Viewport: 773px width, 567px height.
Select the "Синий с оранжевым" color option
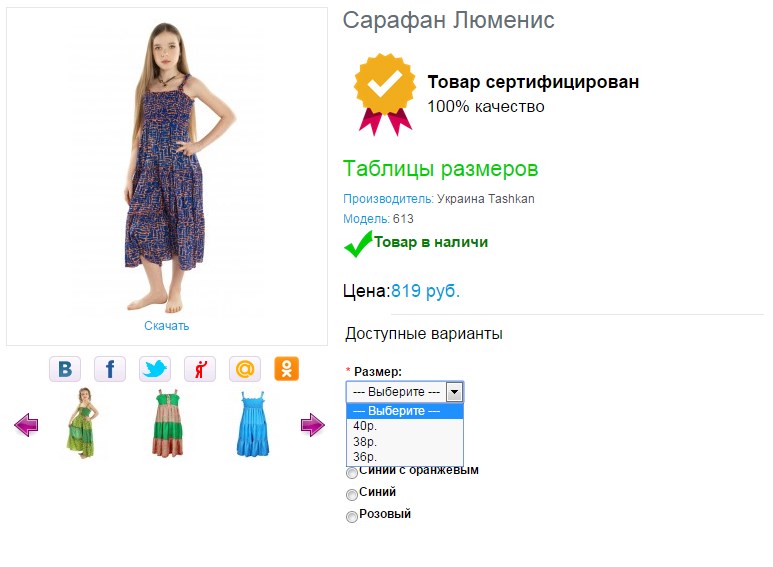click(351, 473)
